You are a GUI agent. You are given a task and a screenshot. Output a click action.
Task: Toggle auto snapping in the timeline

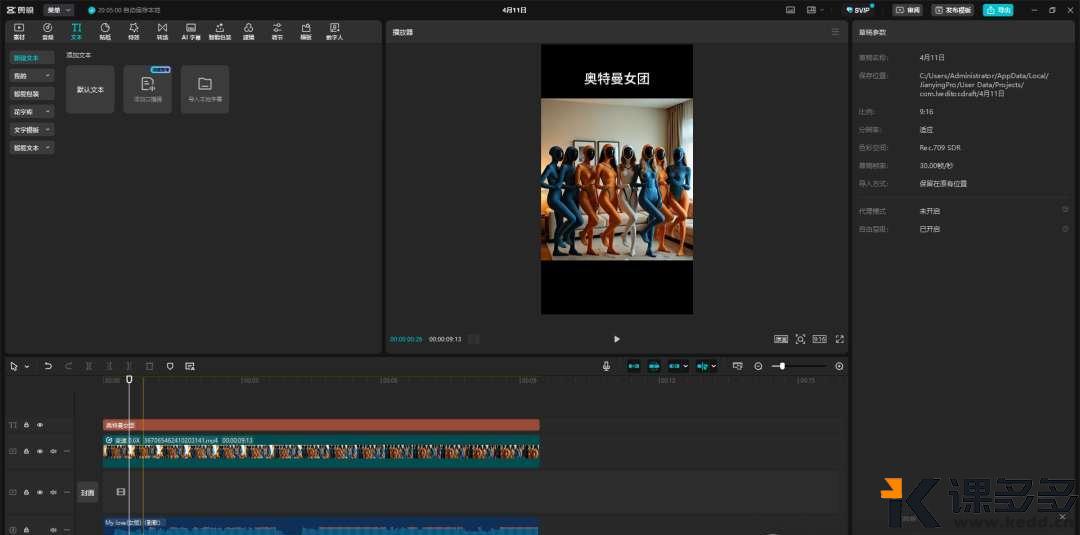point(654,366)
